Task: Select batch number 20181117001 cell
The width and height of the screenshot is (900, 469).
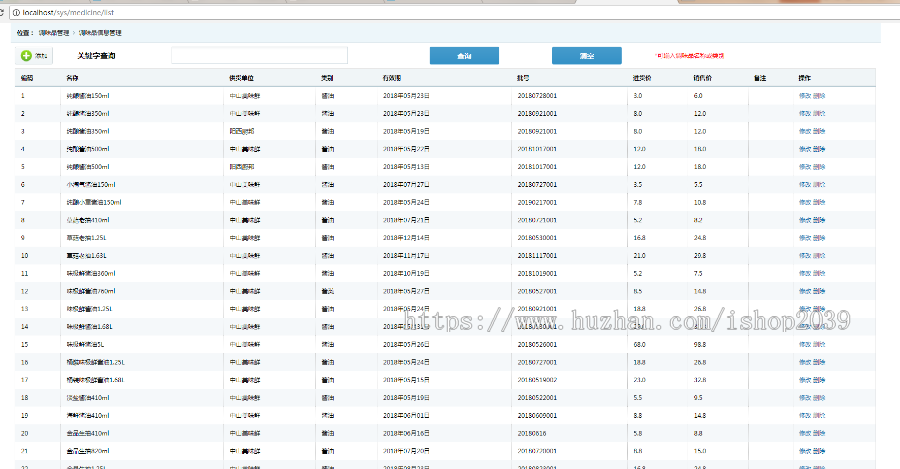Action: tap(537, 255)
